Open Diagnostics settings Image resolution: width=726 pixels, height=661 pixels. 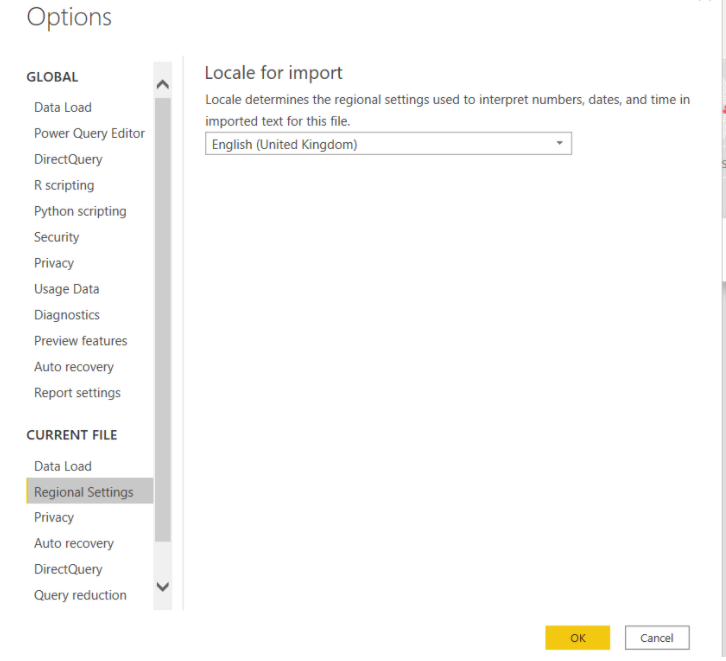click(x=67, y=315)
